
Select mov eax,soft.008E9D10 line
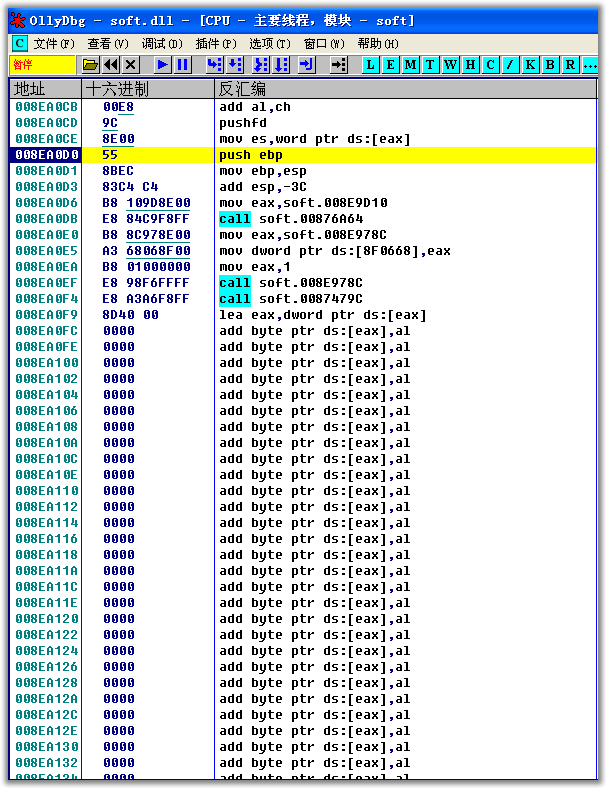point(303,203)
